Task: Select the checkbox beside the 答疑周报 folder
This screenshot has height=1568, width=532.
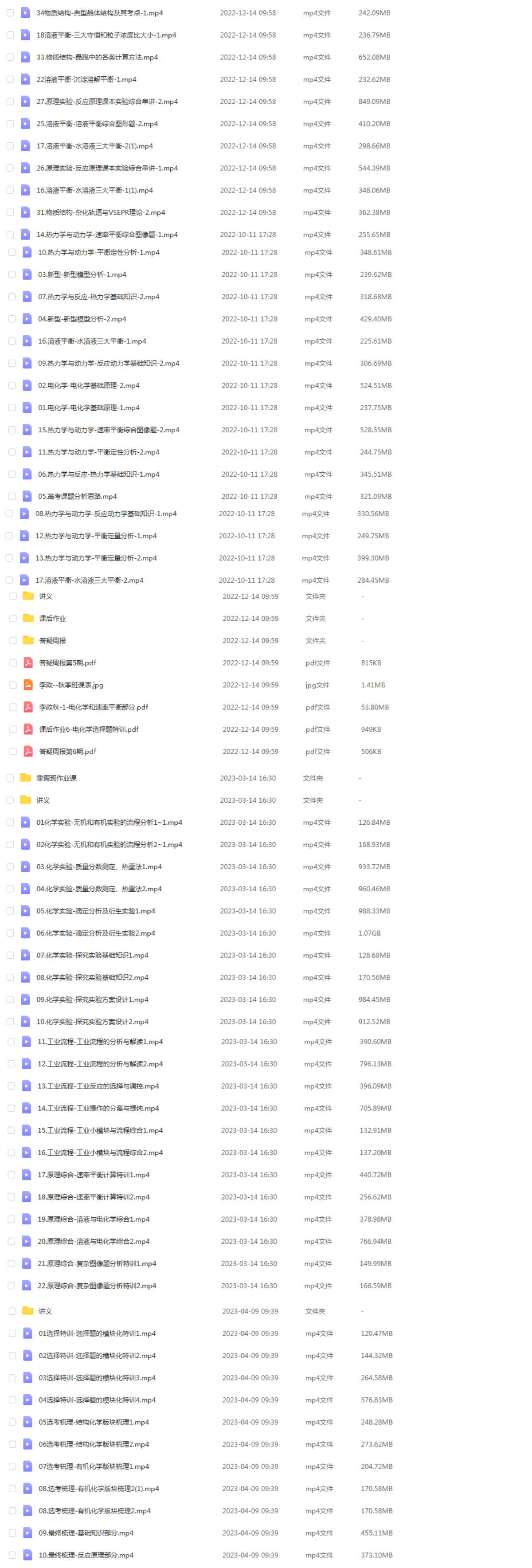Action: [x=13, y=640]
